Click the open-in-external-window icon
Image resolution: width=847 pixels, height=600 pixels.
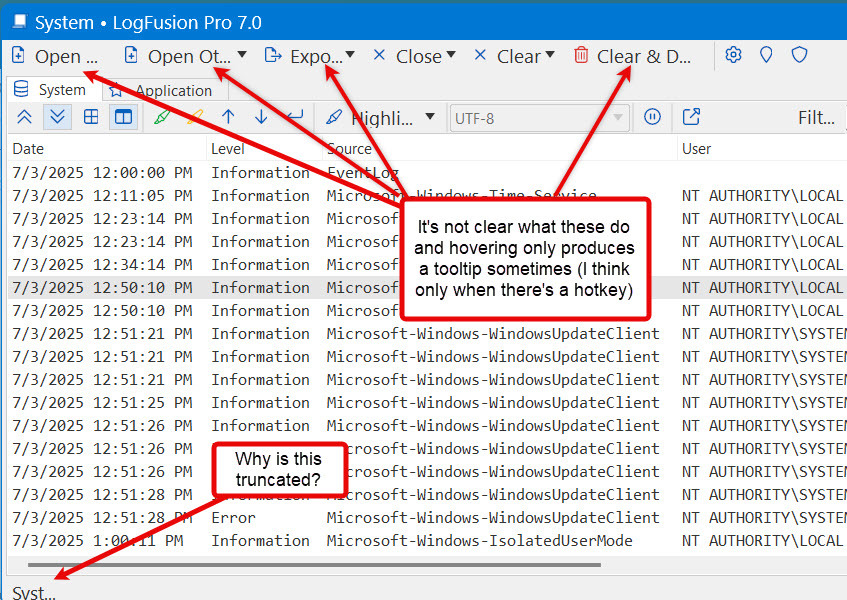click(x=691, y=117)
